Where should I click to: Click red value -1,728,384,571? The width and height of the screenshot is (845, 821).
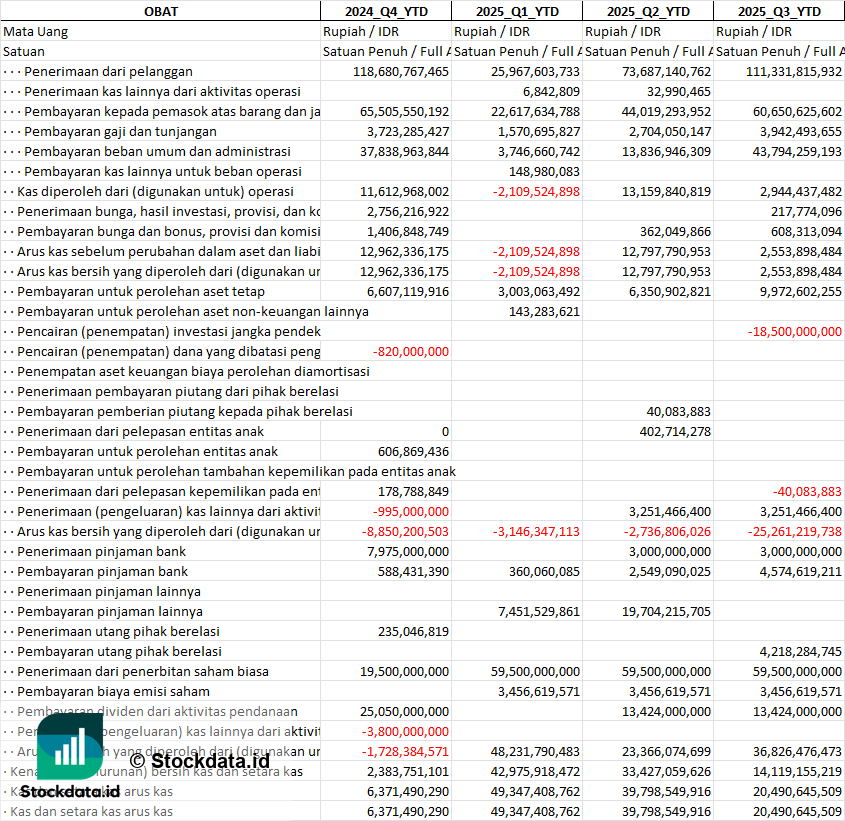[405, 750]
